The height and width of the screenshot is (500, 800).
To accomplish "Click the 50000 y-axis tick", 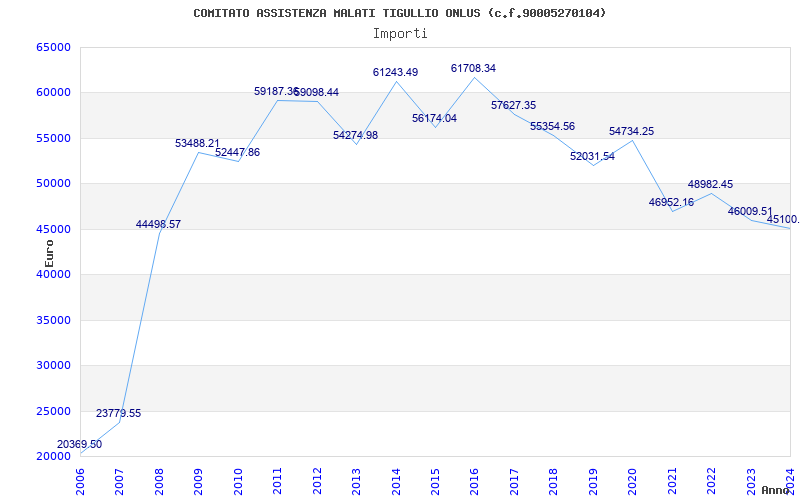I will 53,184.
